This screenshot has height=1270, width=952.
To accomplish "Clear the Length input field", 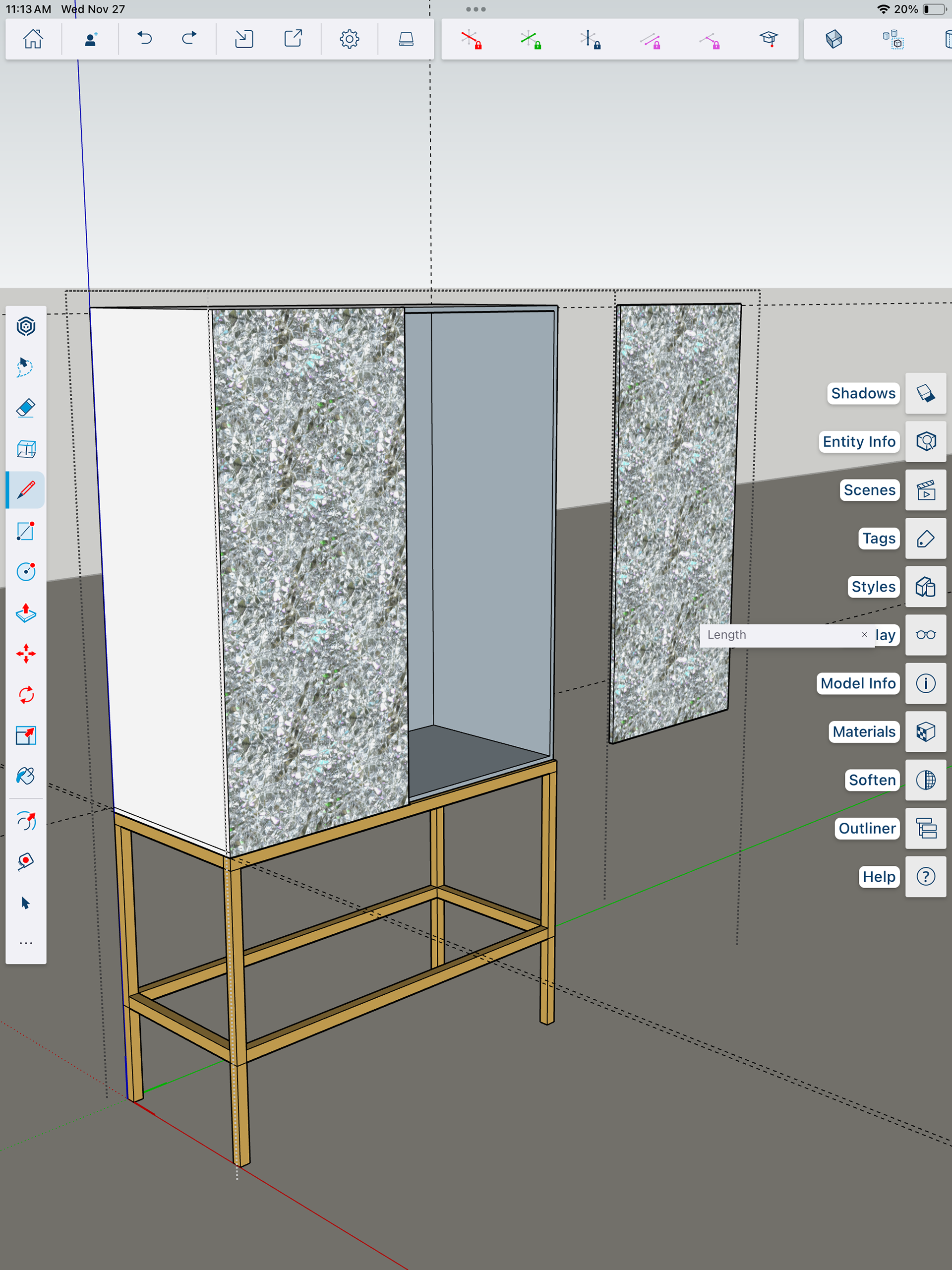I will click(864, 634).
